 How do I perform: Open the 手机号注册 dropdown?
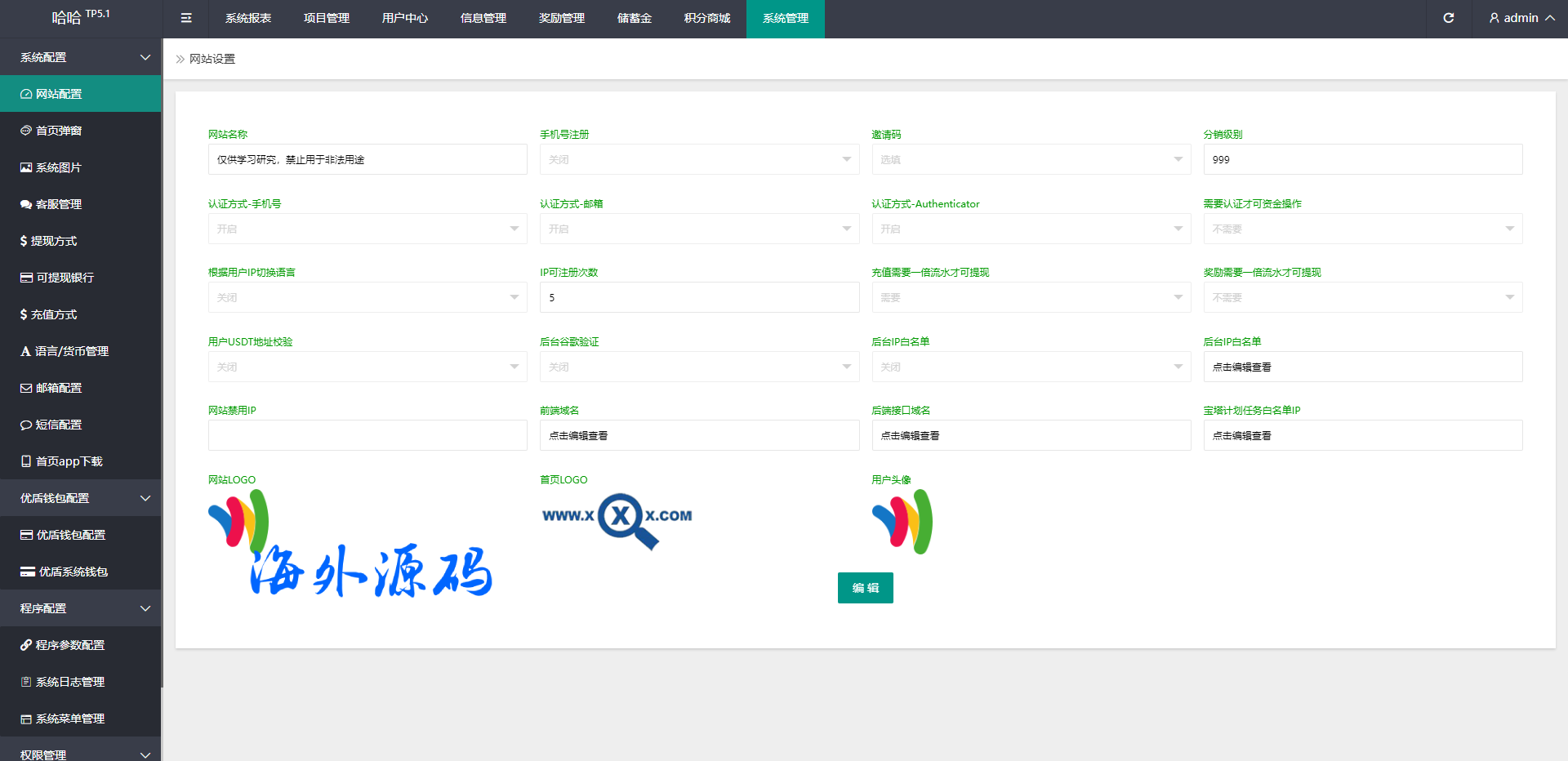(699, 159)
